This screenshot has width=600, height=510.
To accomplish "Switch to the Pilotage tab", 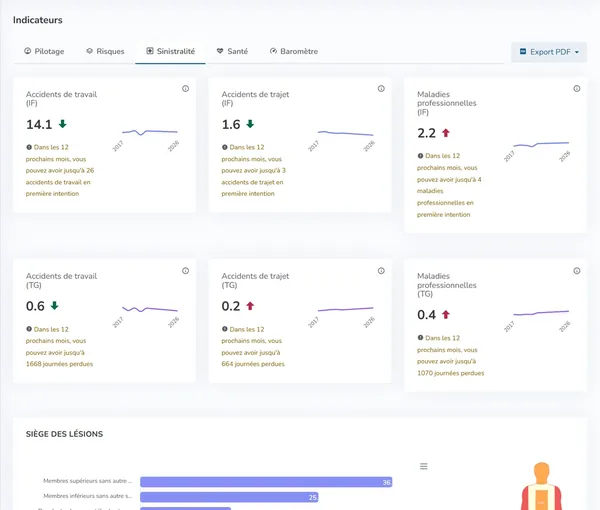I will click(x=44, y=51).
